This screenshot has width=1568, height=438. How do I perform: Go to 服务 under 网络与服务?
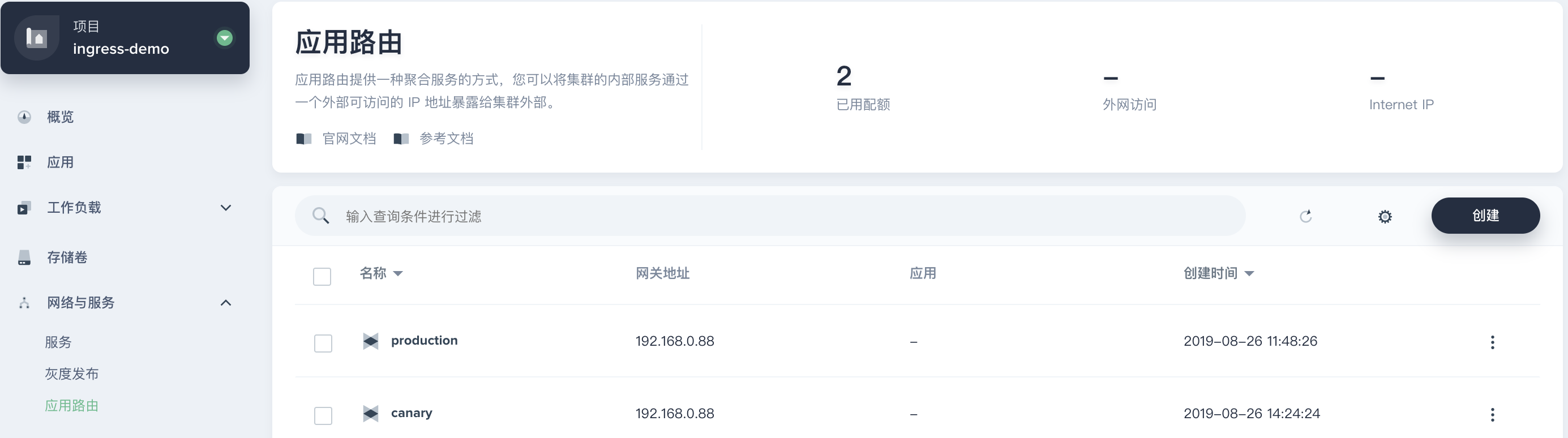[57, 342]
